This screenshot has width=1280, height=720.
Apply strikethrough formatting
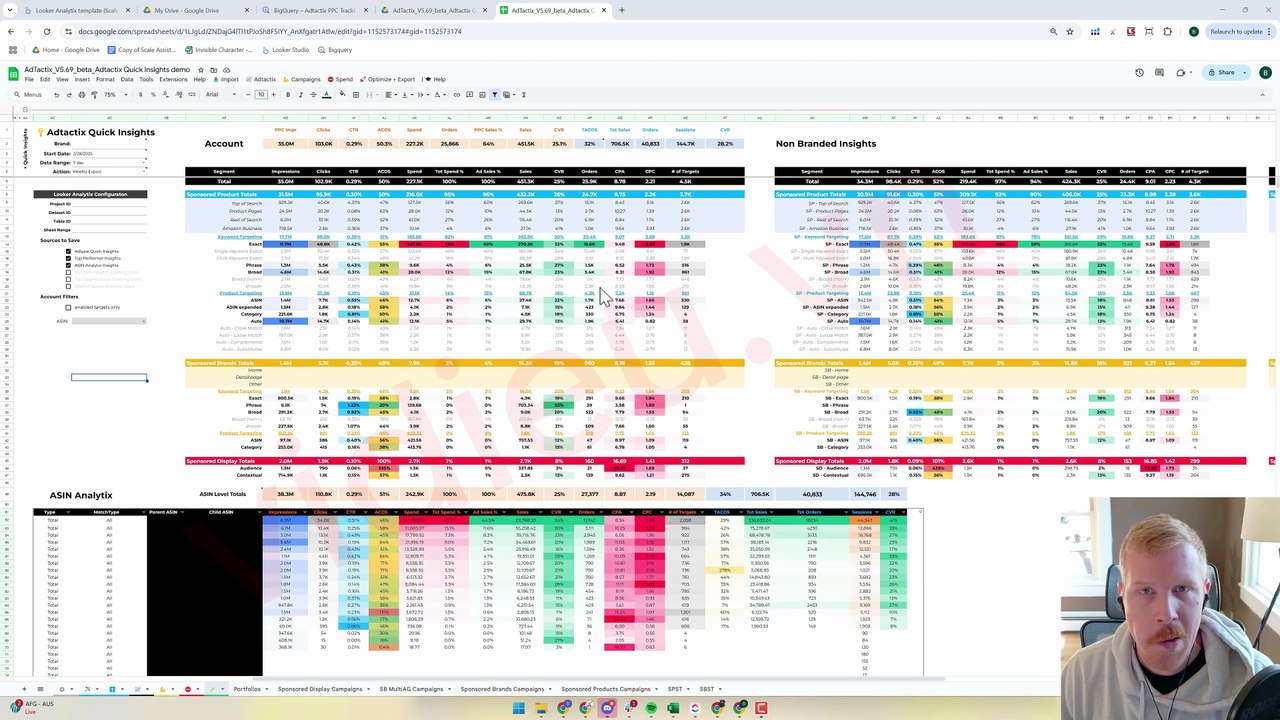(x=313, y=95)
